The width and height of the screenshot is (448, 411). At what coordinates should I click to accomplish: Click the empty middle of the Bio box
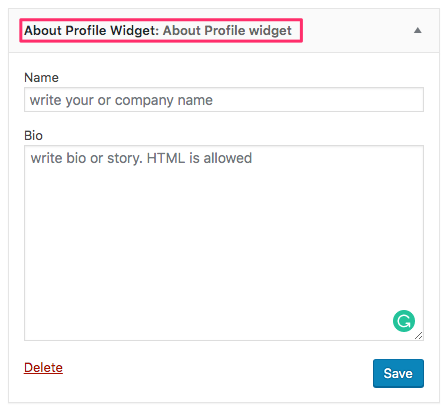pyautogui.click(x=224, y=243)
